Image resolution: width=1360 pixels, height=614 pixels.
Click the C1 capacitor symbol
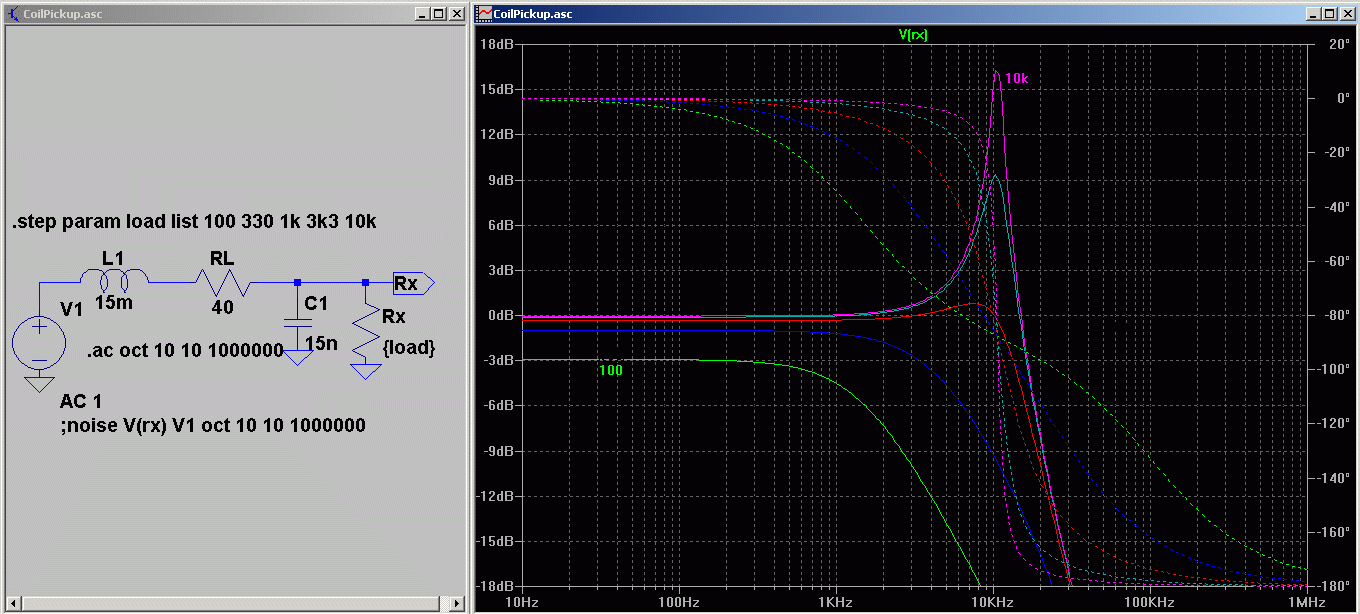(296, 324)
